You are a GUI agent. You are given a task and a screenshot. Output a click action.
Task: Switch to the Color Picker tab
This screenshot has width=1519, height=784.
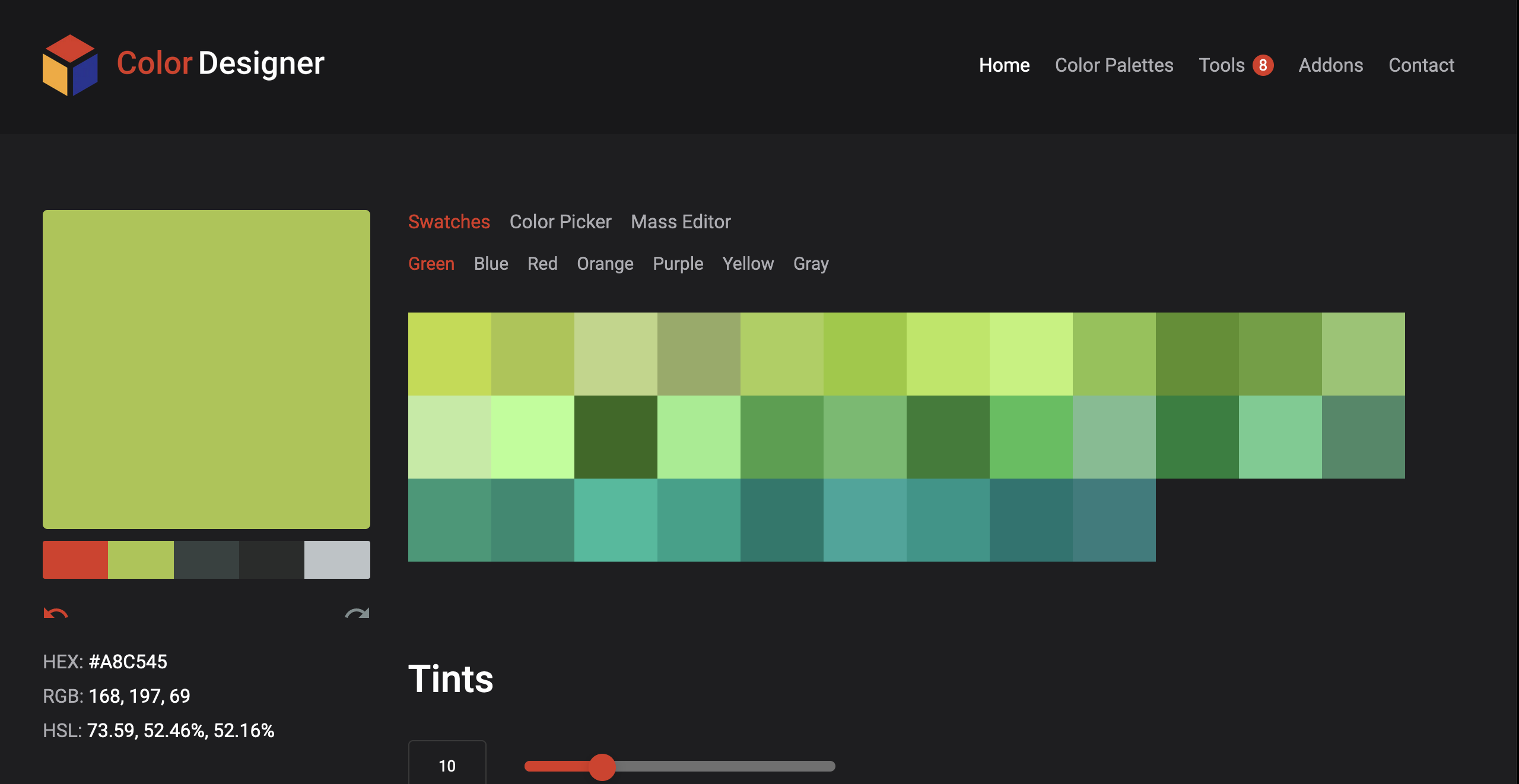(560, 222)
